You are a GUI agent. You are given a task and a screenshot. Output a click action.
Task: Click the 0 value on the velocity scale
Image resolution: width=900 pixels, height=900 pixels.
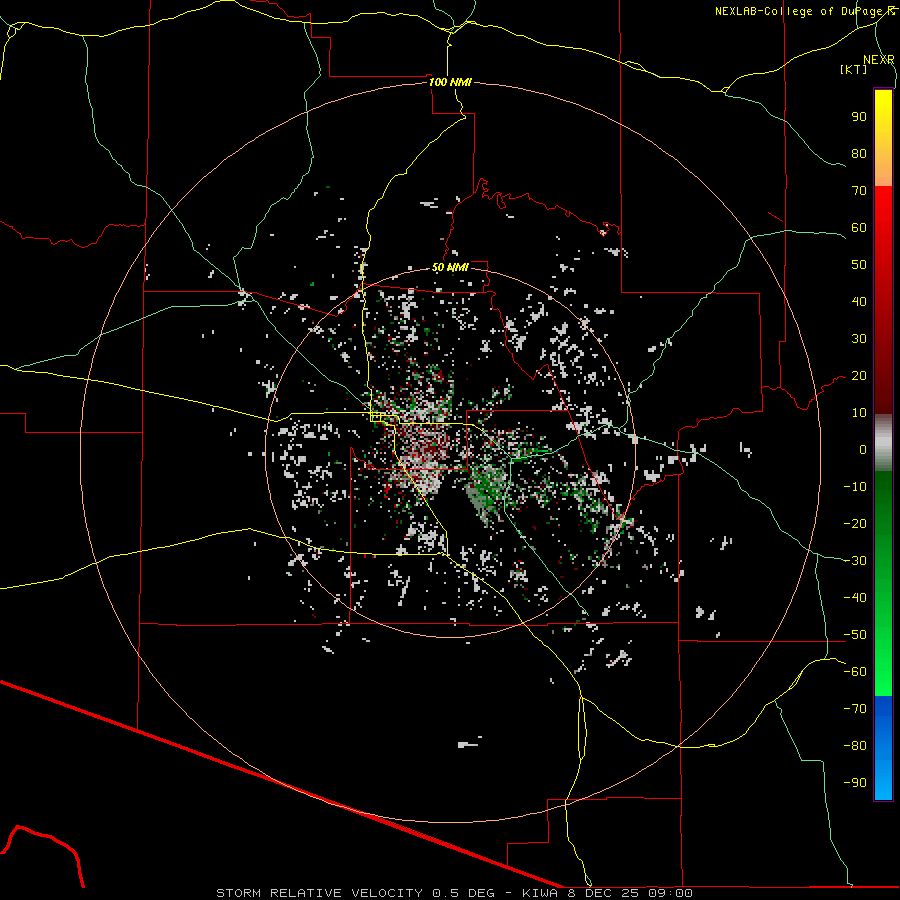click(x=863, y=450)
